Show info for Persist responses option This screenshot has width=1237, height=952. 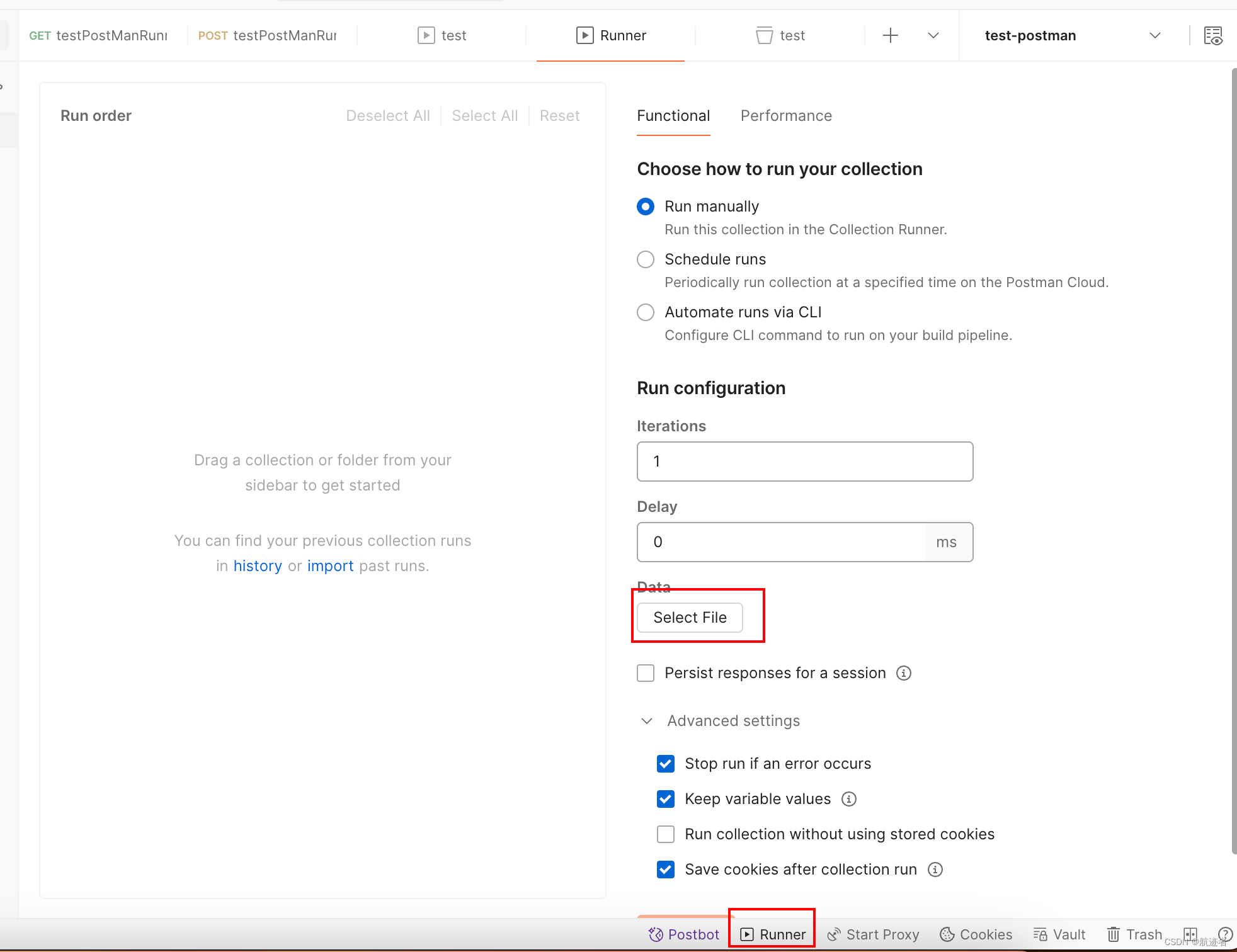904,673
